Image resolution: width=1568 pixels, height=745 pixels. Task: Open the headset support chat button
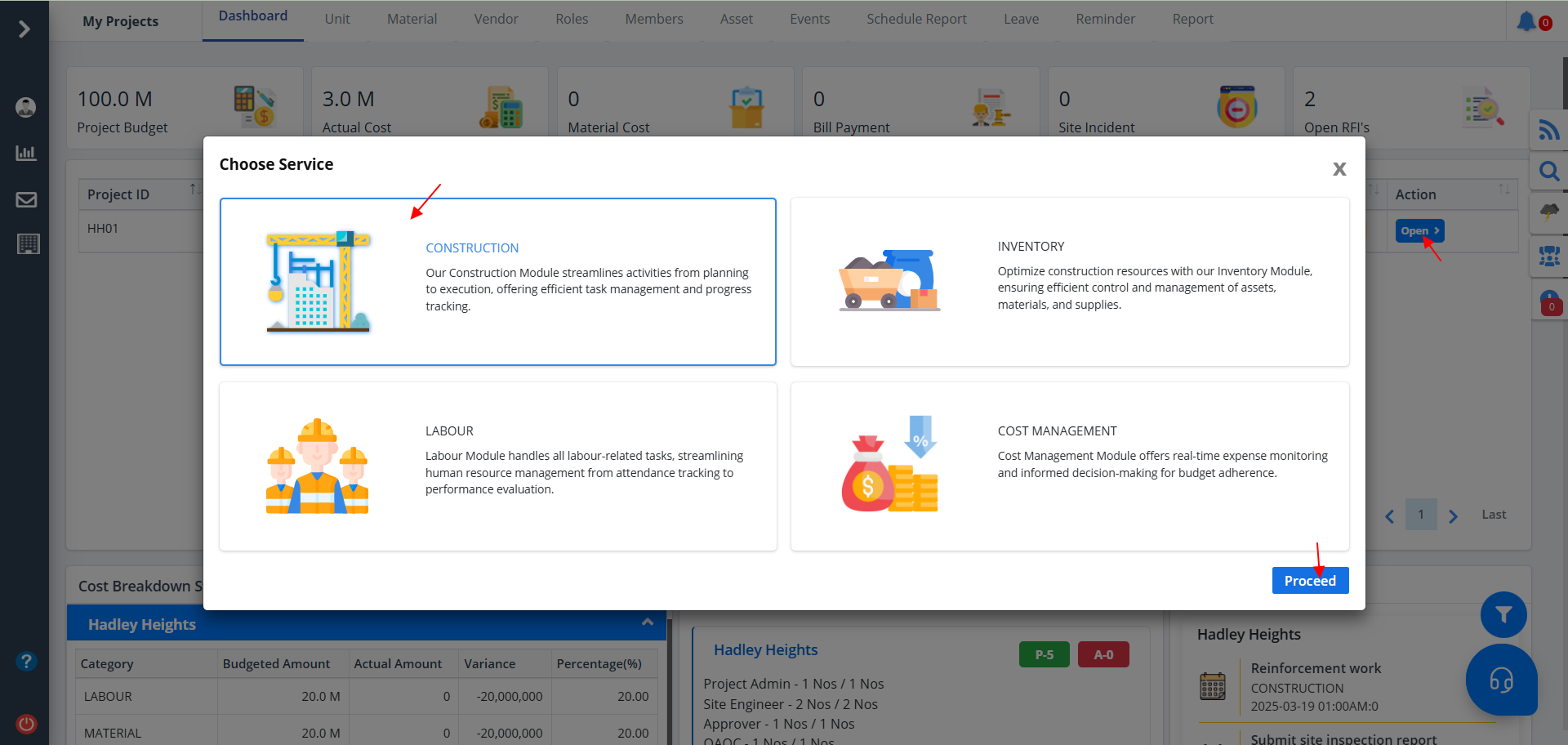[1501, 680]
